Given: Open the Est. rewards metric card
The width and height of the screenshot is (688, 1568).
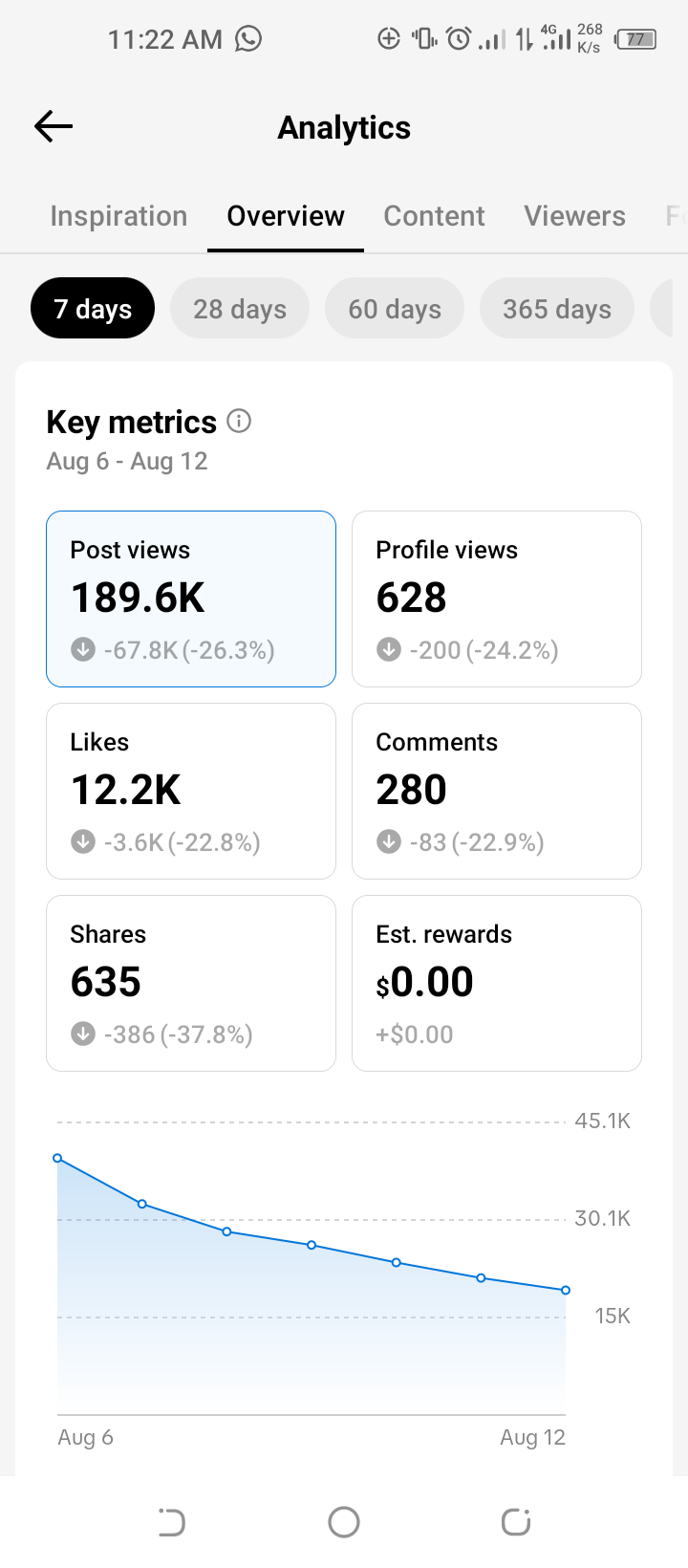Looking at the screenshot, I should coord(497,983).
